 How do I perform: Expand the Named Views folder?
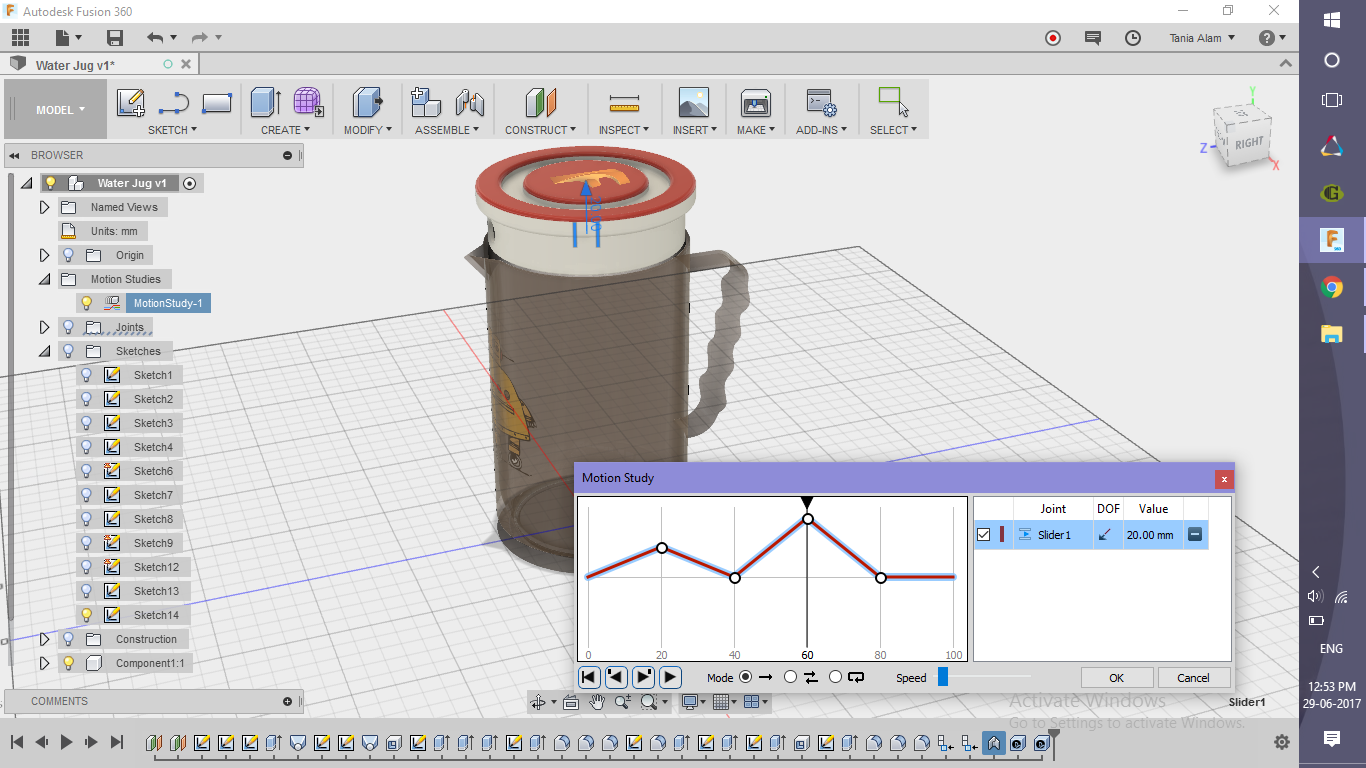(44, 207)
